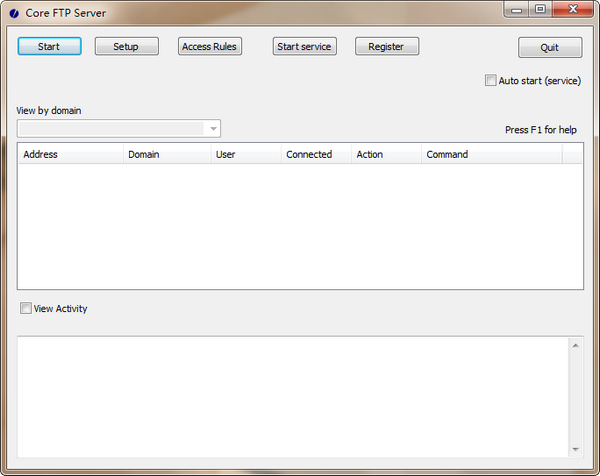This screenshot has height=476, width=600.
Task: Click the Register button
Action: click(x=387, y=46)
